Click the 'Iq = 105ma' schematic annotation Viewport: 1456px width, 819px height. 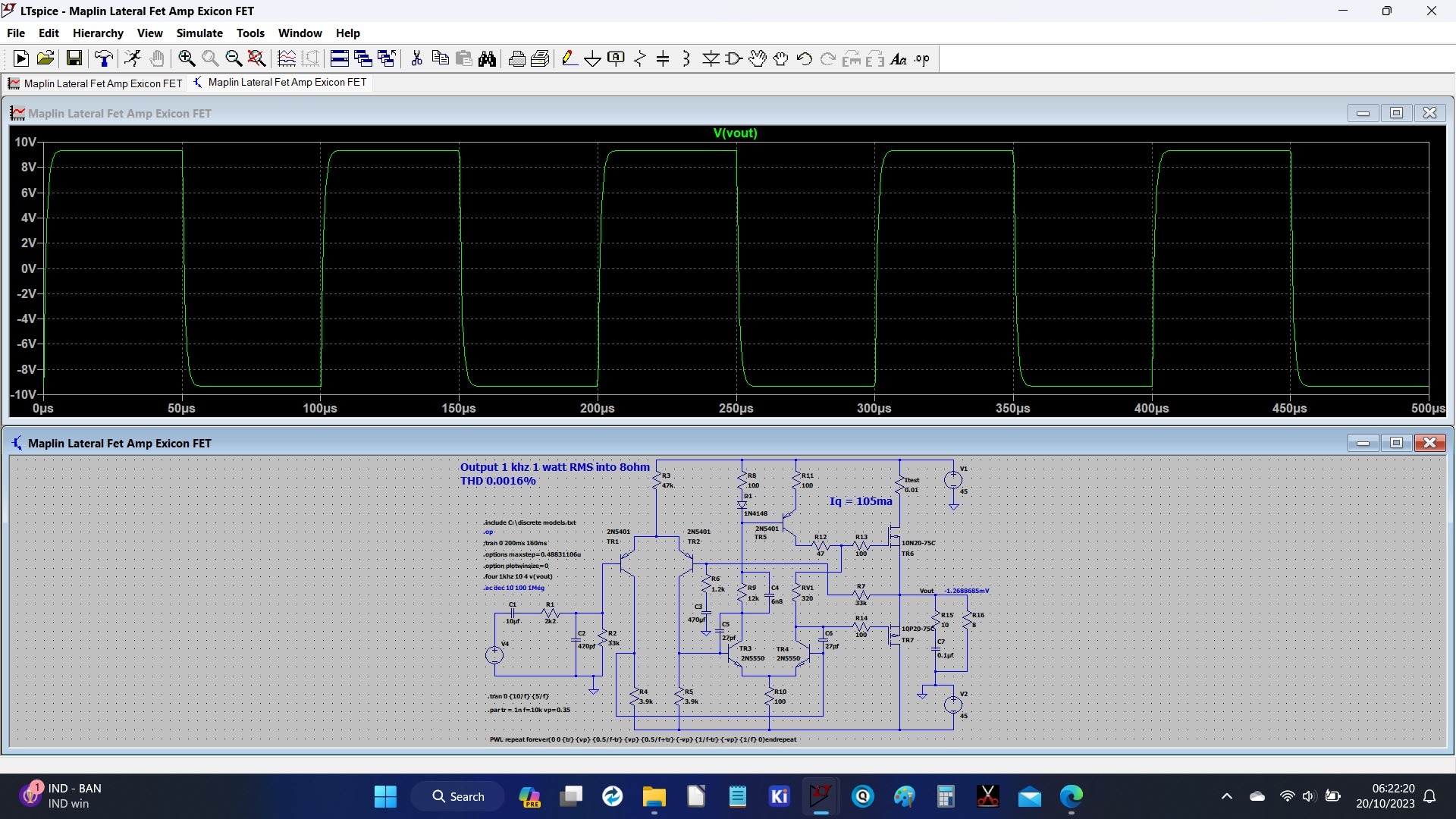click(x=861, y=501)
